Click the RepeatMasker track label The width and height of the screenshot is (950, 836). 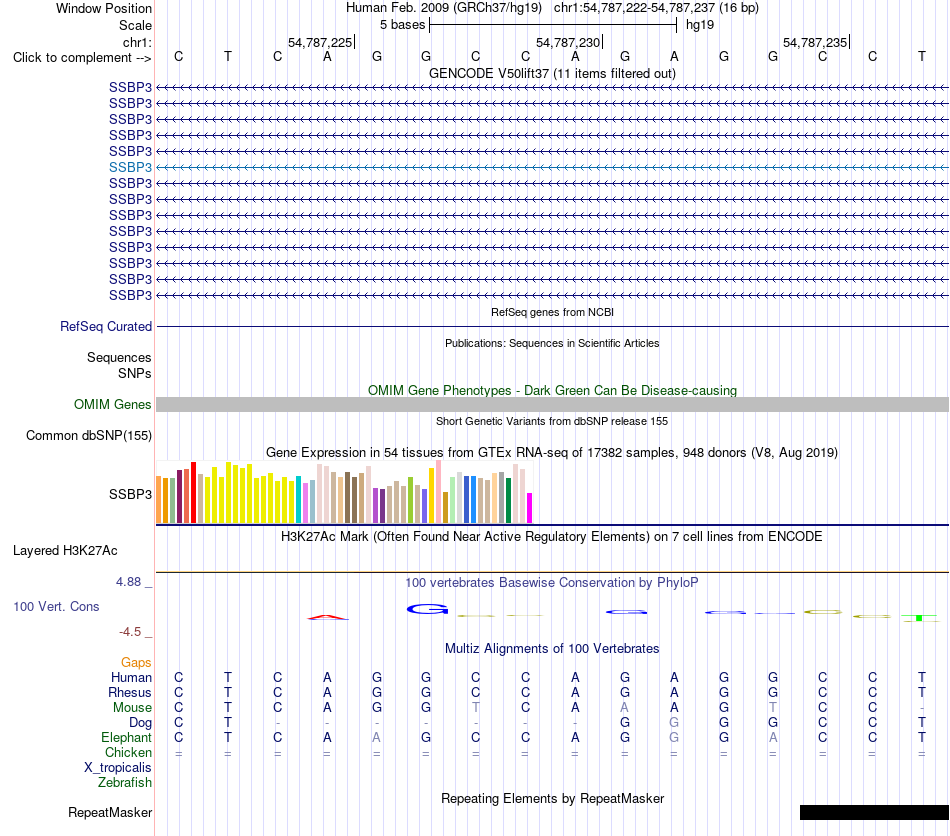pyautogui.click(x=110, y=812)
